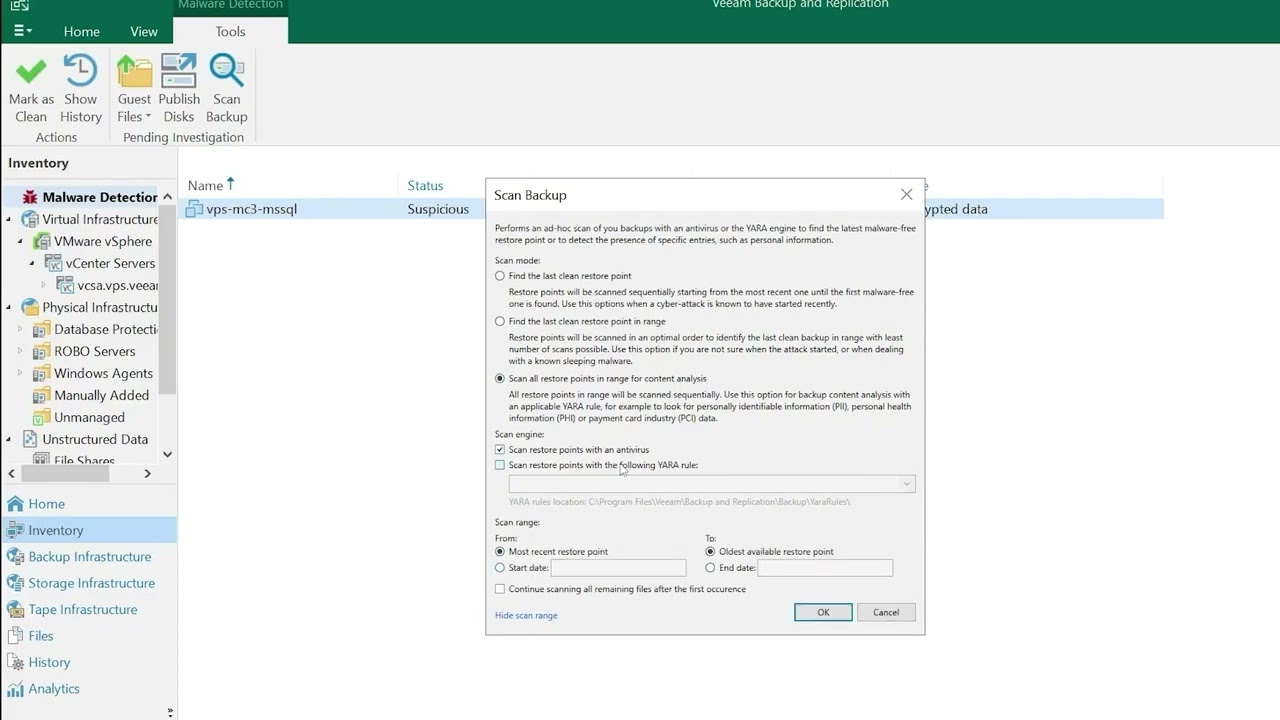
Task: Uncheck Scan restore points with an antivirus
Action: [x=500, y=450]
